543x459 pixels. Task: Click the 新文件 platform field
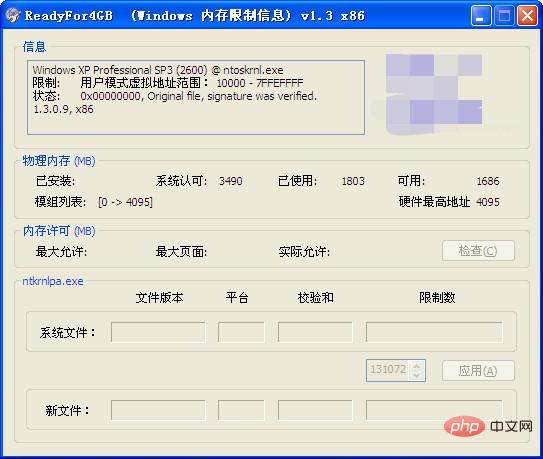click(x=241, y=411)
